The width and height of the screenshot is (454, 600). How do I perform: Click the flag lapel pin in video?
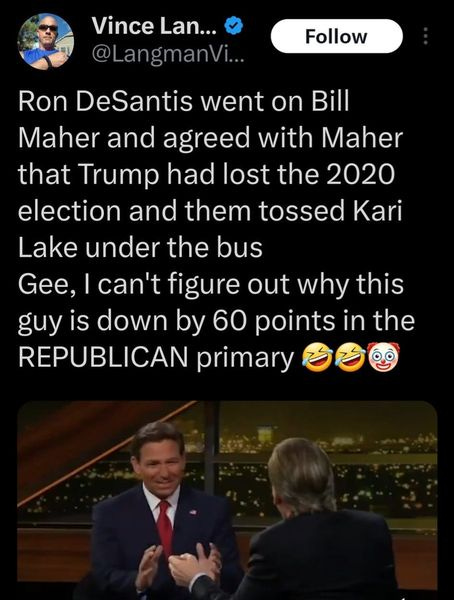tap(193, 512)
